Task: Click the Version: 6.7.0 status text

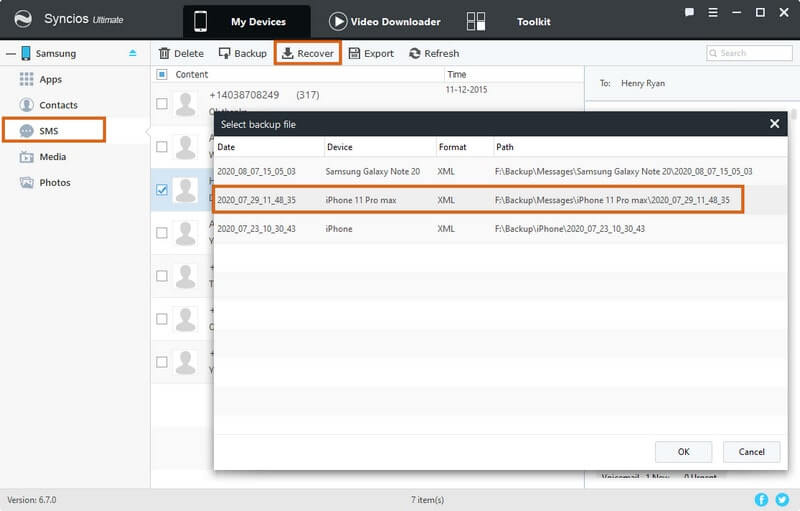Action: 32,500
